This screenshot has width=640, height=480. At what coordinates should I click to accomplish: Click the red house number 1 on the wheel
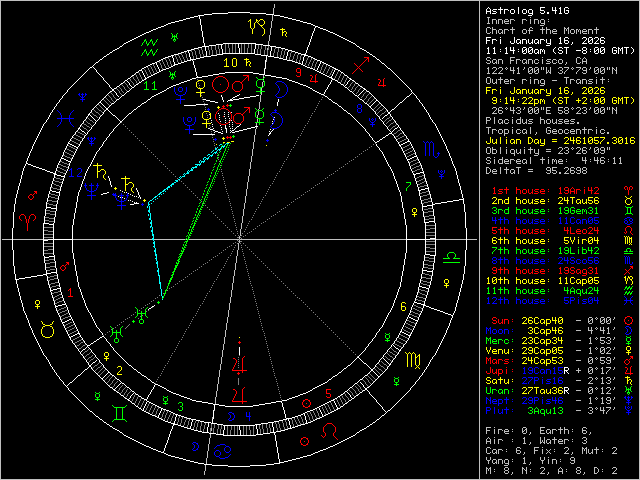[71, 292]
